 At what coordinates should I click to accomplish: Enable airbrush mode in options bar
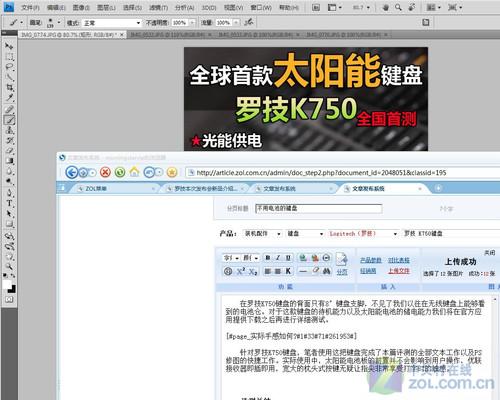[x=249, y=22]
